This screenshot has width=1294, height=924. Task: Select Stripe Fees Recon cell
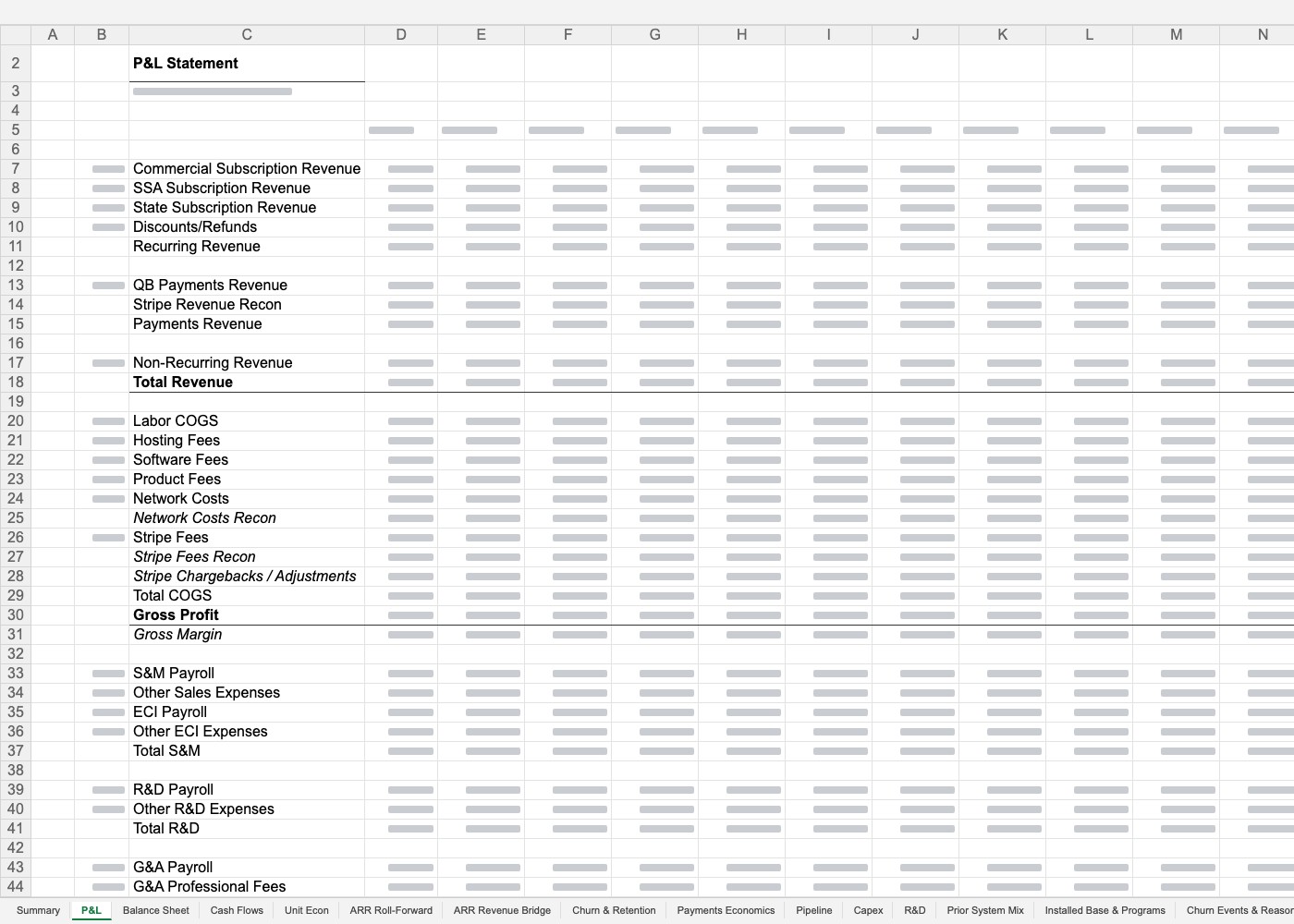247,557
